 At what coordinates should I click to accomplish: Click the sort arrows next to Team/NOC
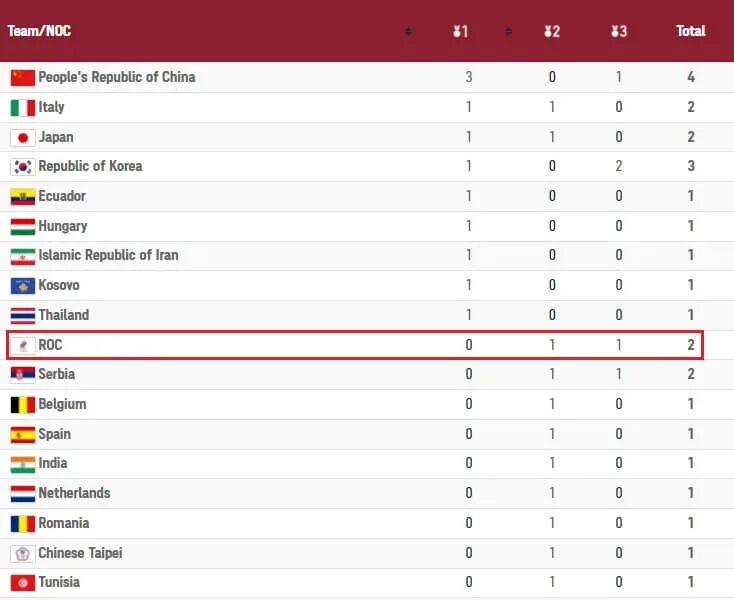point(408,31)
